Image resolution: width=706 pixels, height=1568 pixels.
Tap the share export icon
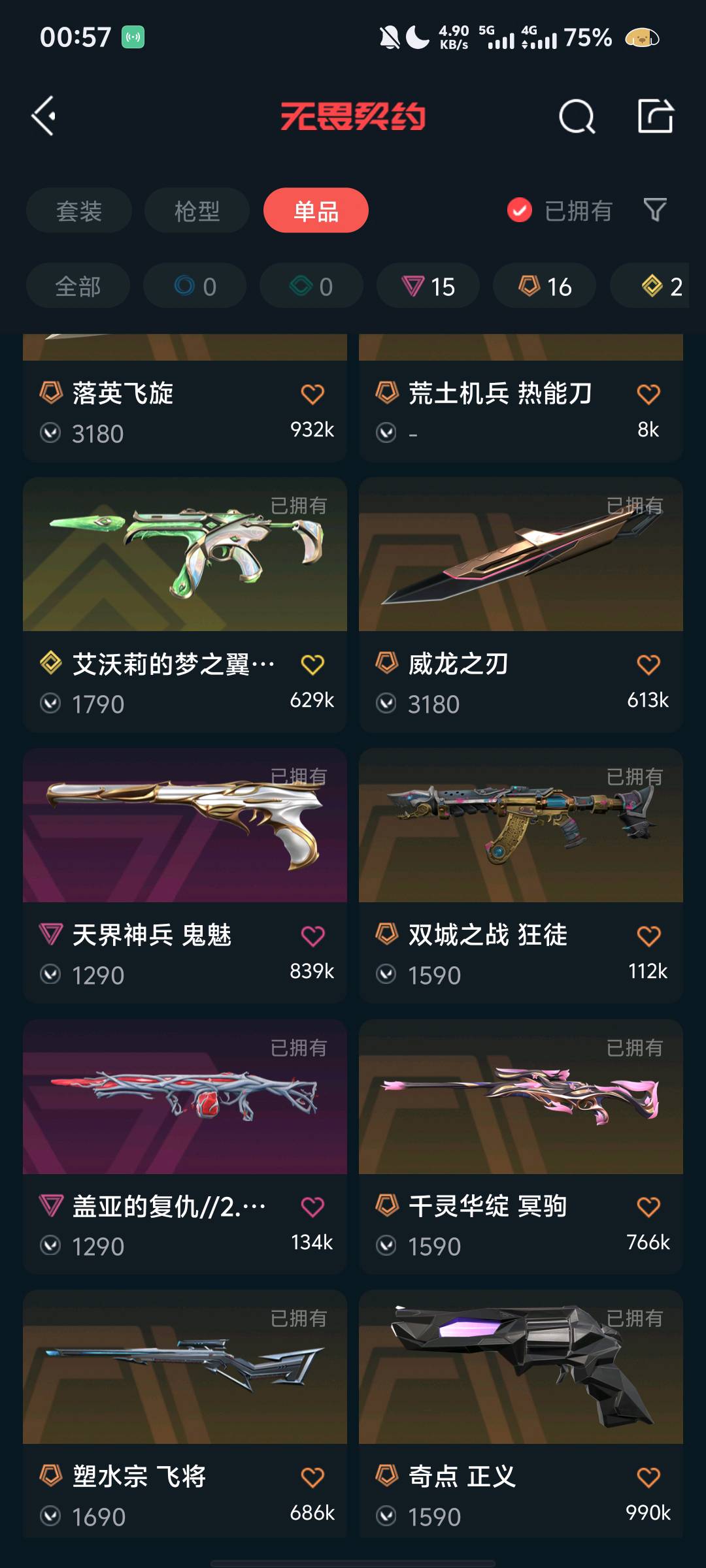pyautogui.click(x=655, y=116)
